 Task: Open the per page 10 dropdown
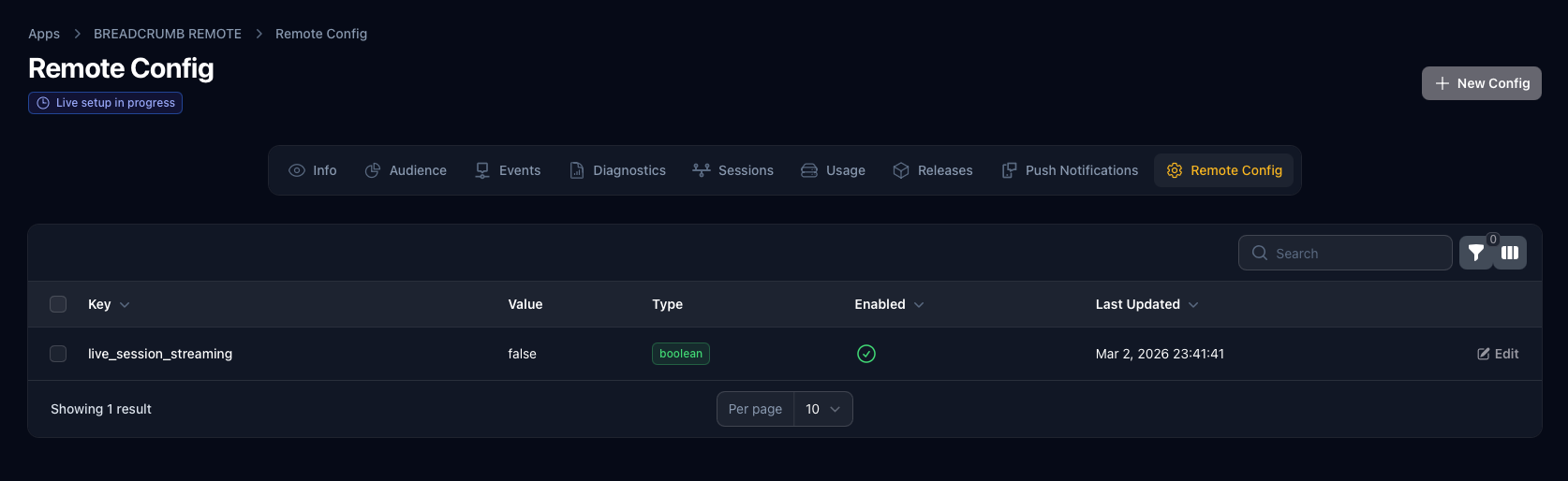click(x=823, y=409)
